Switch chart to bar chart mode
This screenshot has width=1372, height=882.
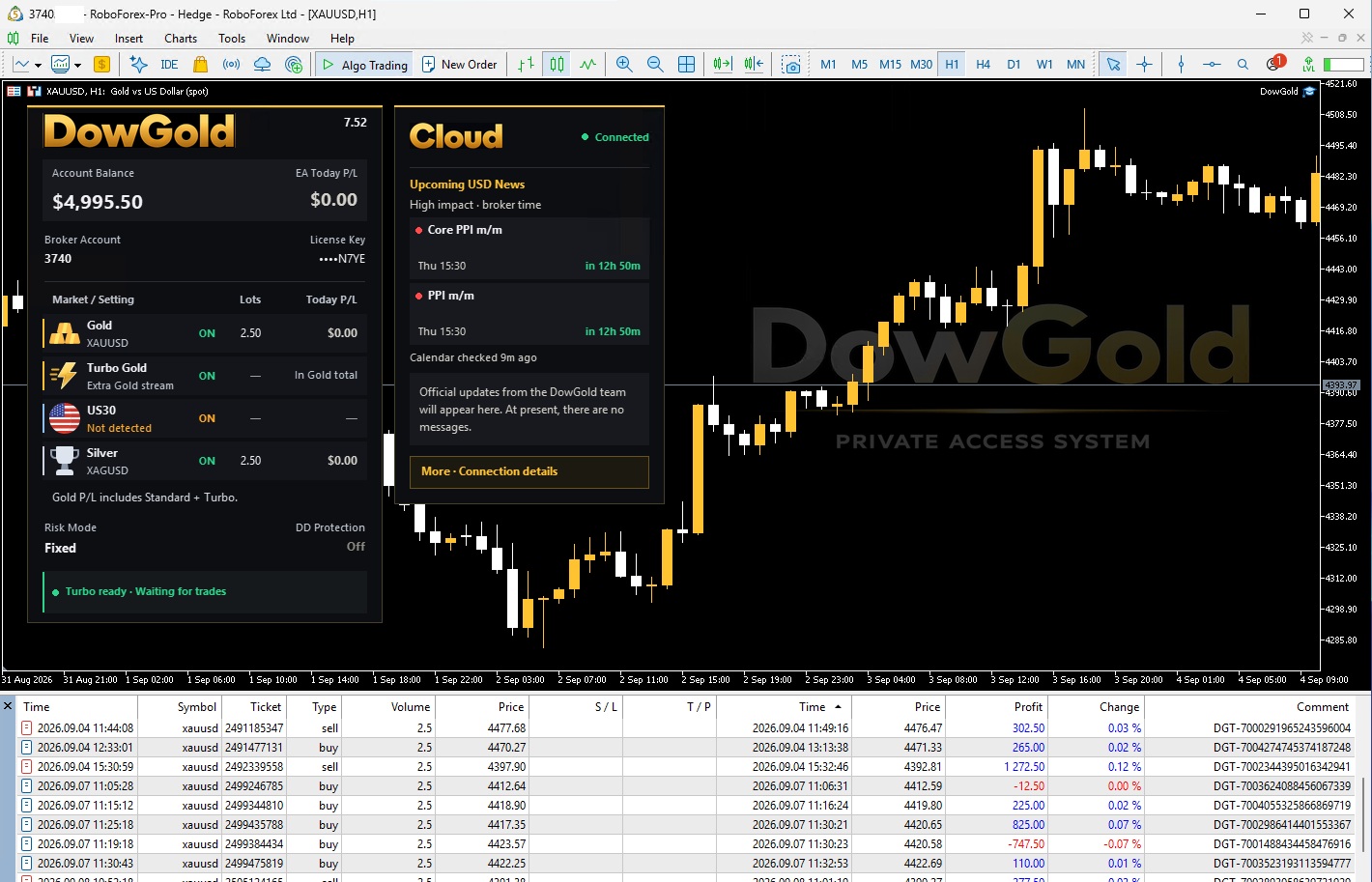coord(526,65)
